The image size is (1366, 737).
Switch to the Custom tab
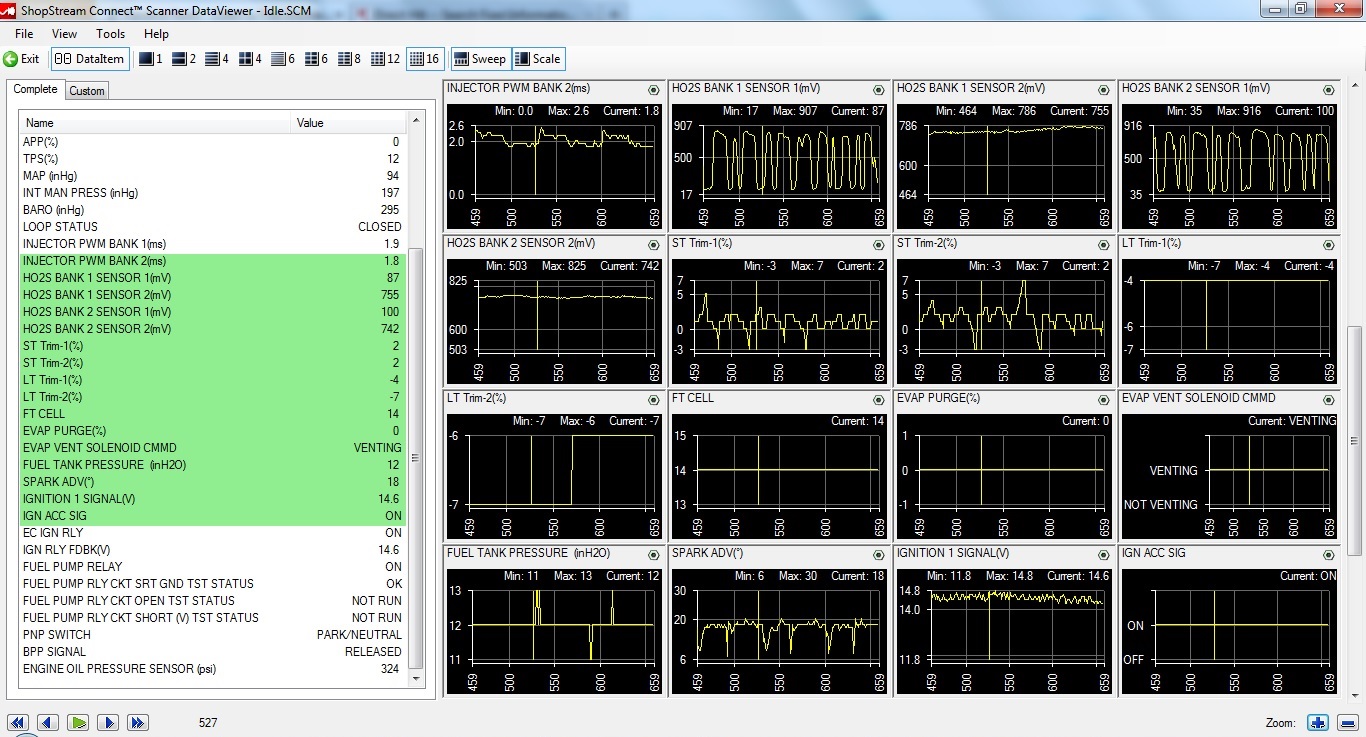(x=87, y=91)
